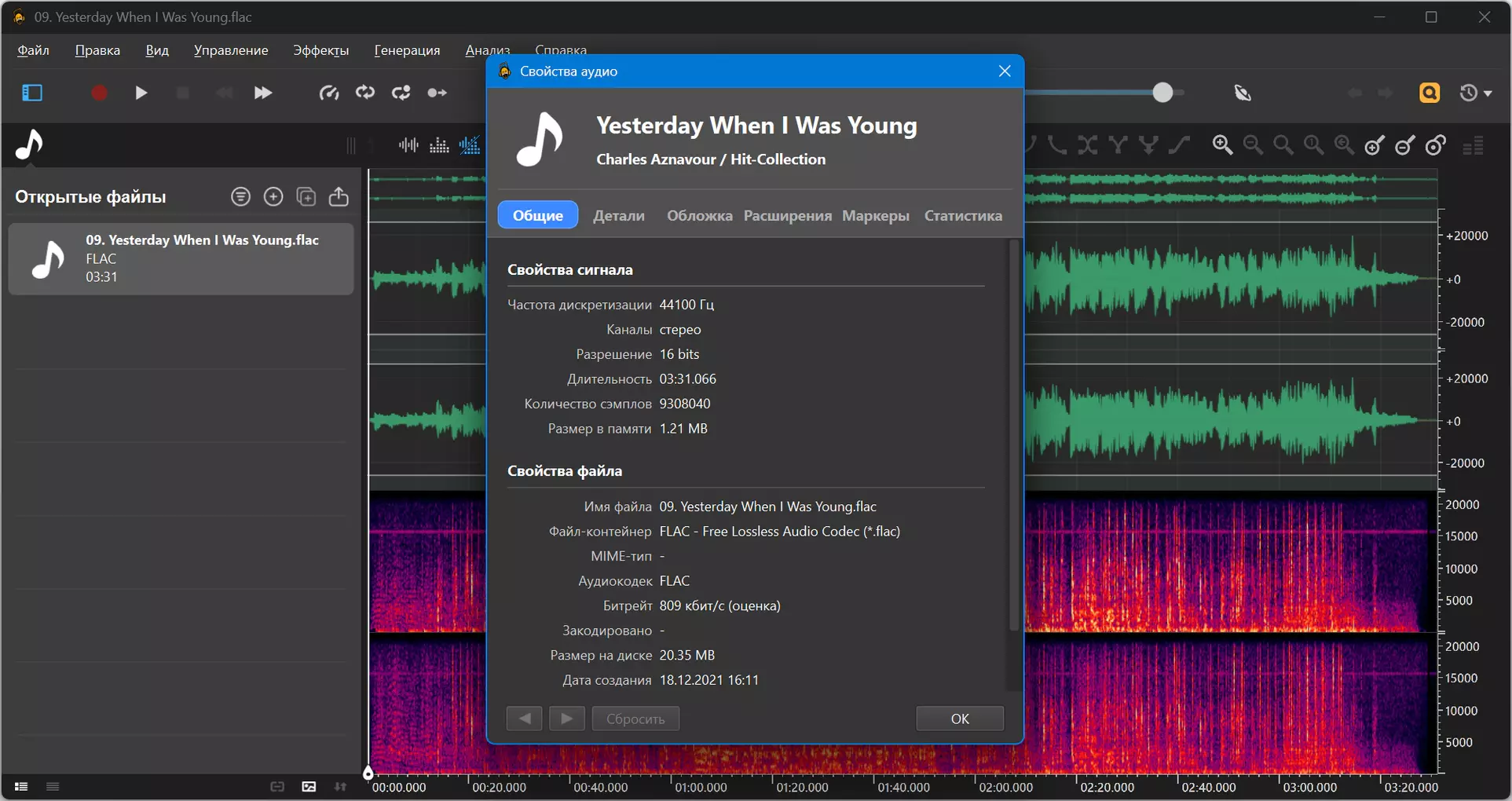The image size is (1512, 801).
Task: Click the duplicate file icon
Action: [x=306, y=196]
